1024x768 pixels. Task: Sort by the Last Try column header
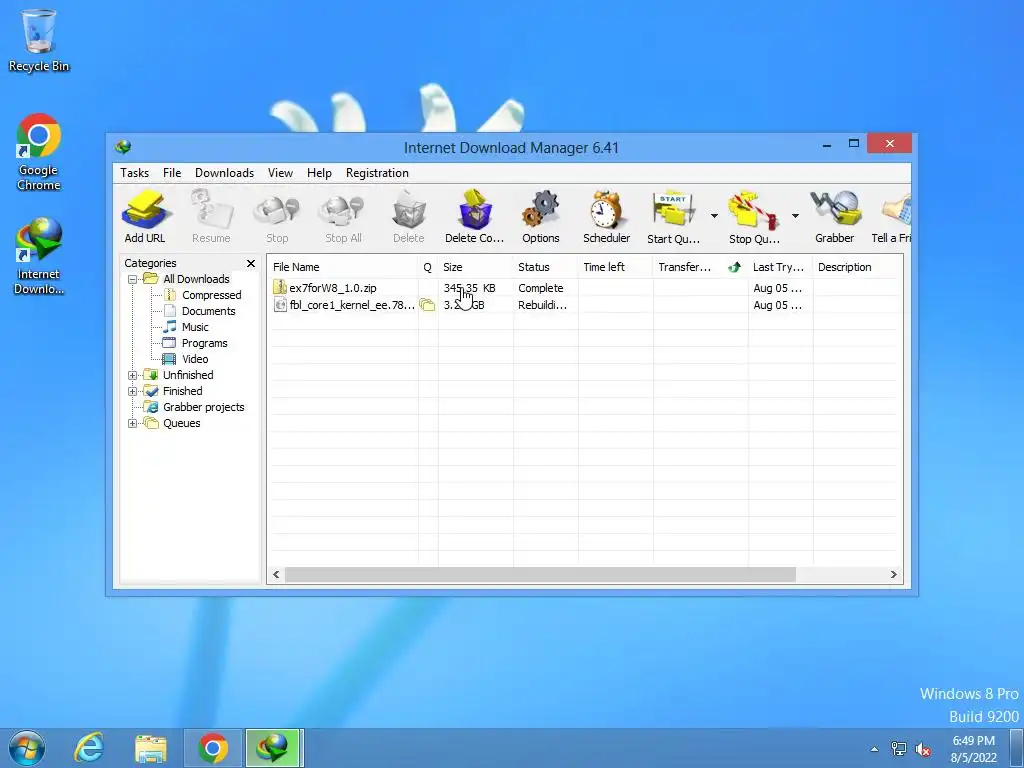(x=780, y=267)
